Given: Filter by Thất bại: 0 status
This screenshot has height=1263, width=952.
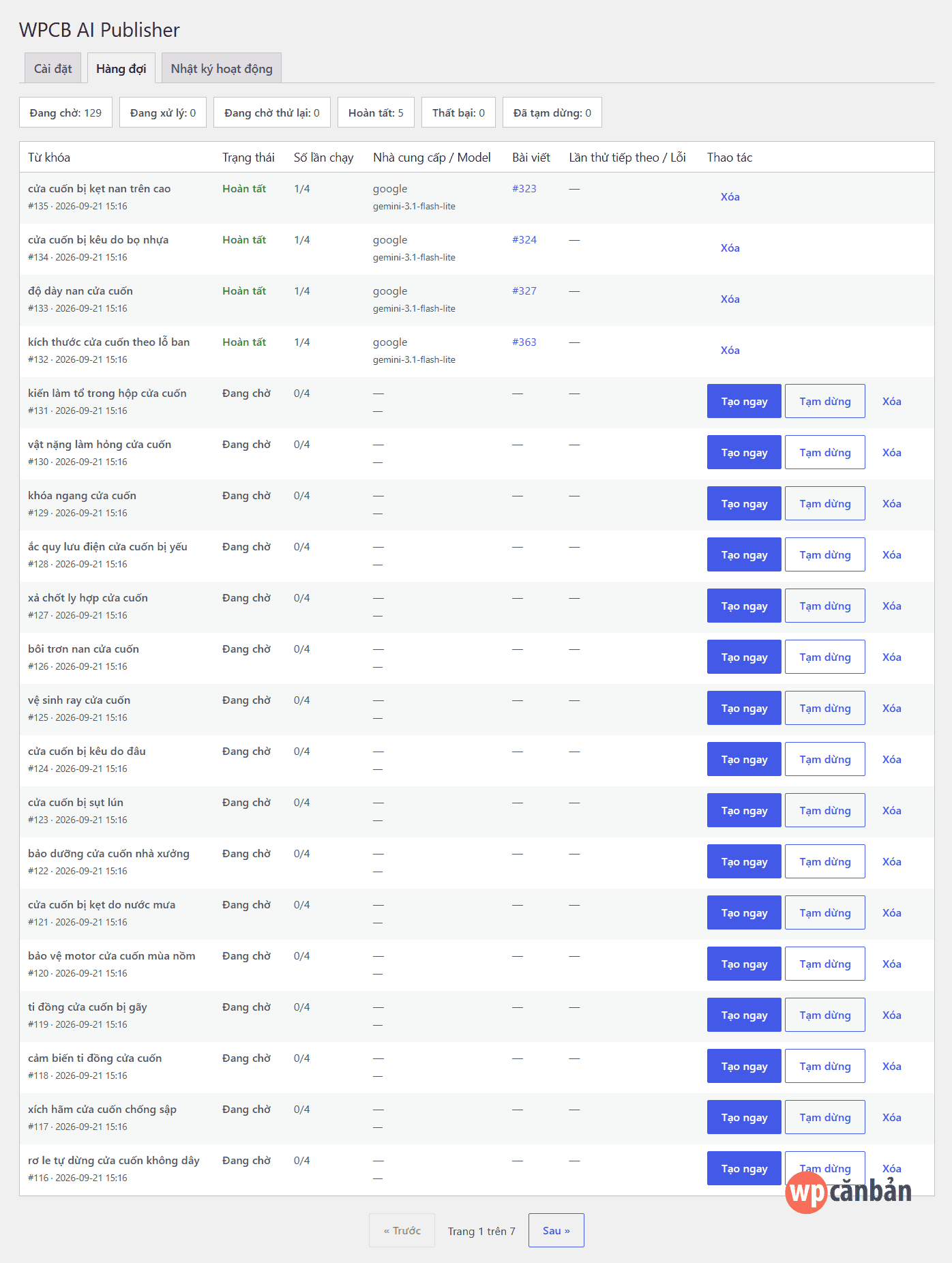Looking at the screenshot, I should click(458, 113).
